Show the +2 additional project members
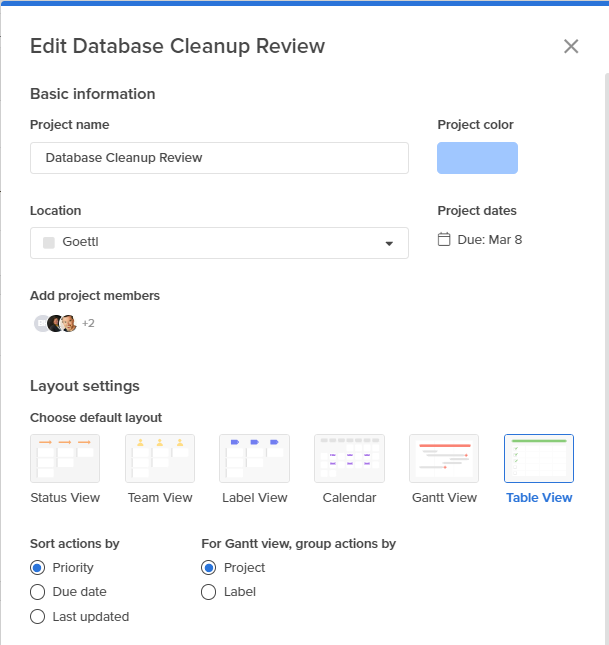The width and height of the screenshot is (609, 645). click(x=88, y=323)
